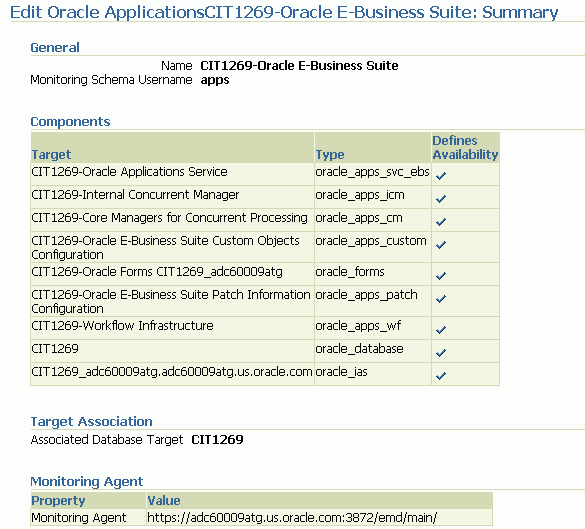Click checkmark icon in oracle_apps_cm row
This screenshot has width=585, height=529.
(441, 222)
